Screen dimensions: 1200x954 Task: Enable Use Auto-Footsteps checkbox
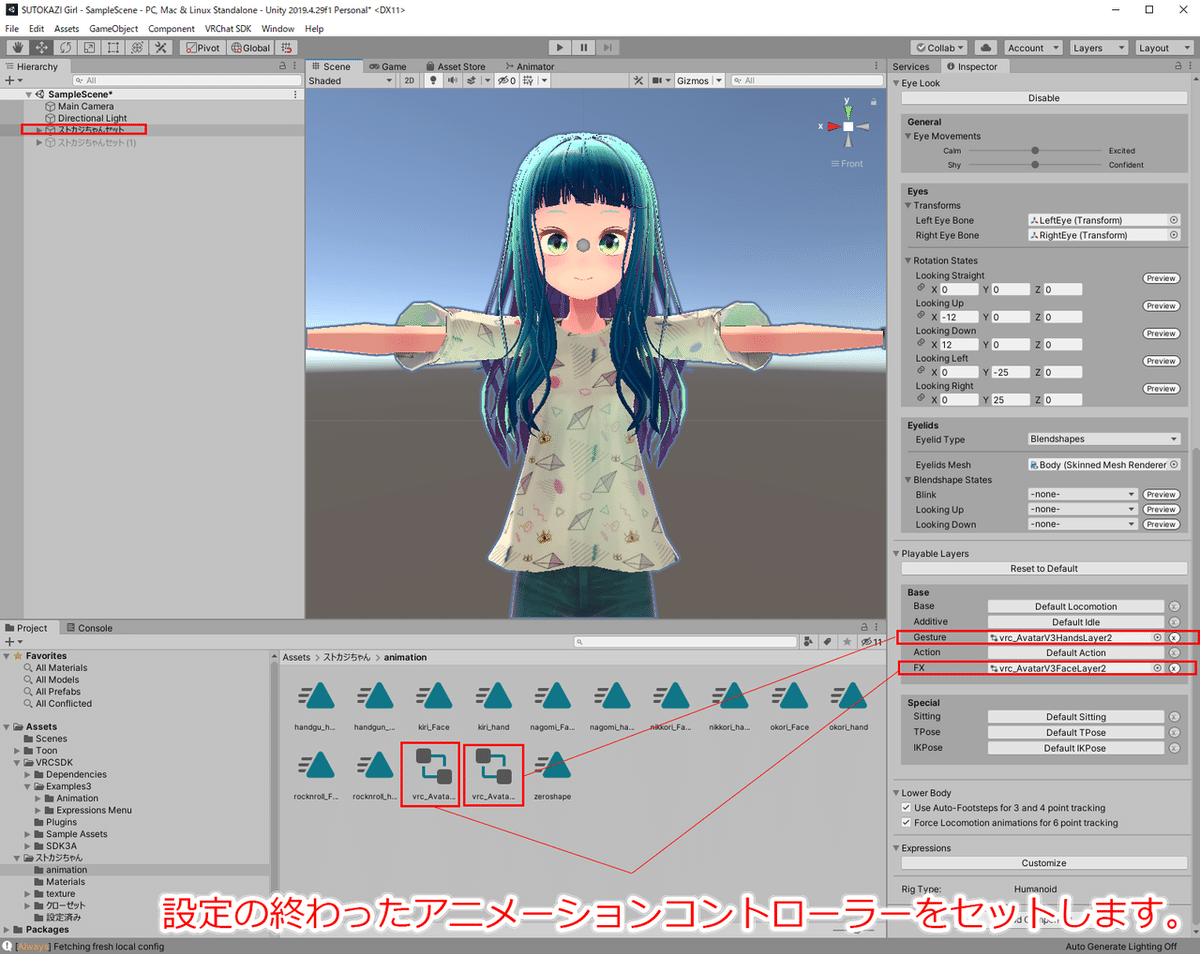[908, 807]
